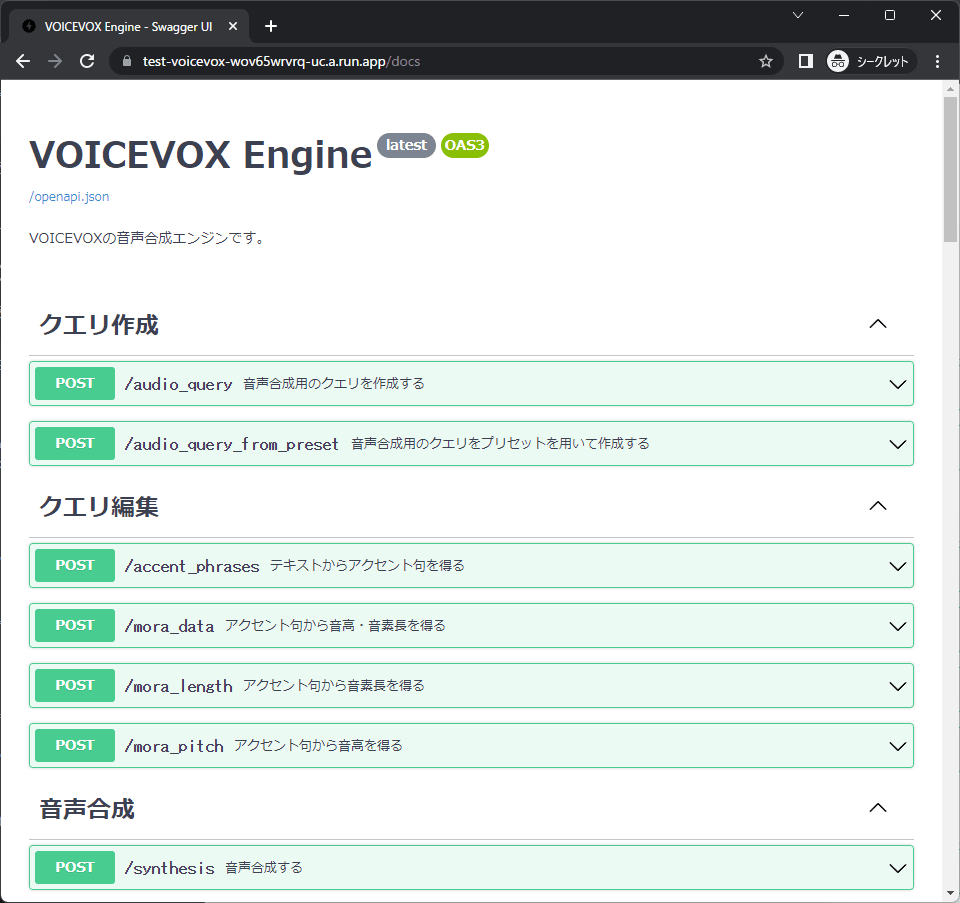Screen dimensions: 960x903
Task: Click the incognito シークレット profile badge
Action: click(x=871, y=61)
